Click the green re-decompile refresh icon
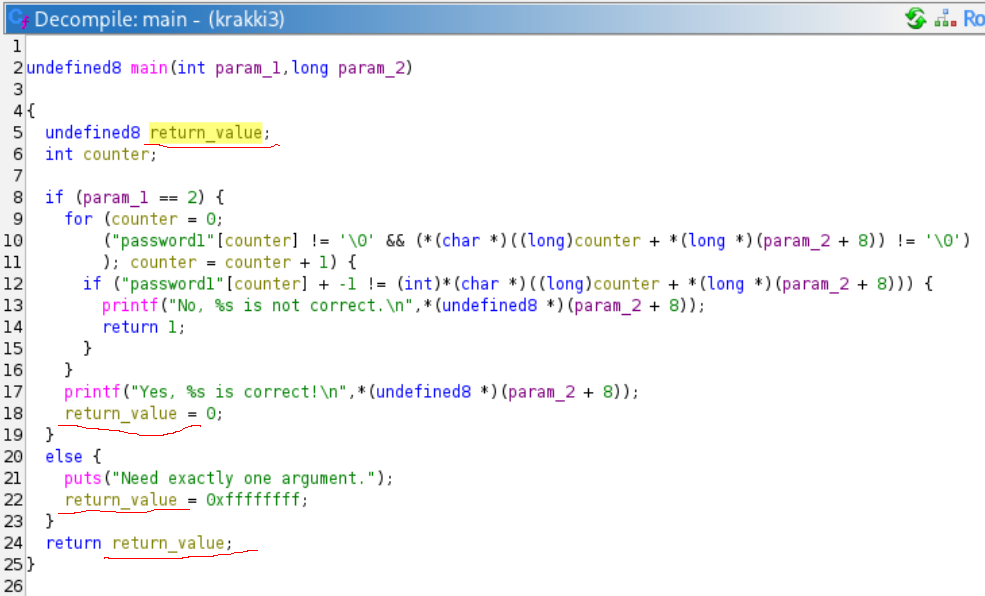The image size is (985, 596). click(x=915, y=19)
